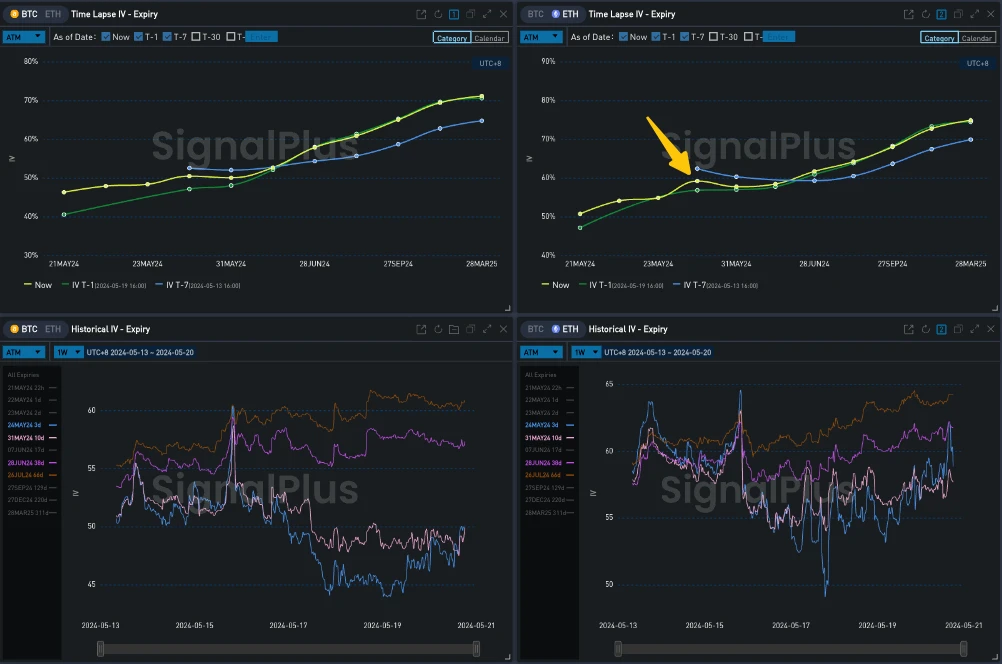The width and height of the screenshot is (1002, 664).
Task: Refresh the ETH Historical IV chart
Action: (x=925, y=329)
